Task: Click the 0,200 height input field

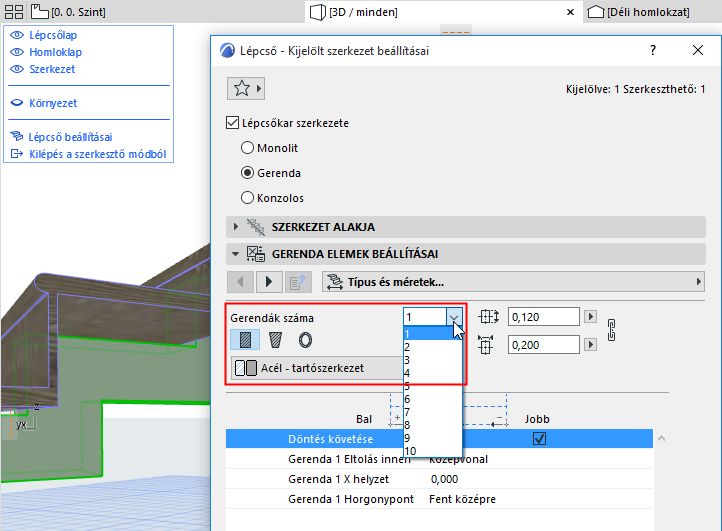Action: coord(543,345)
